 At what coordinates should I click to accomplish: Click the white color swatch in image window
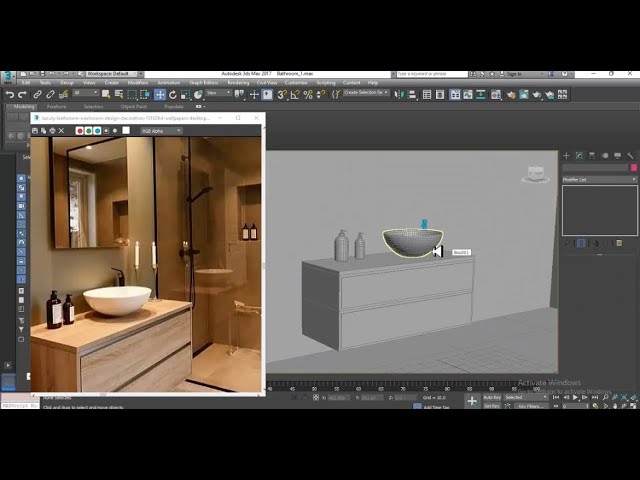[126, 130]
